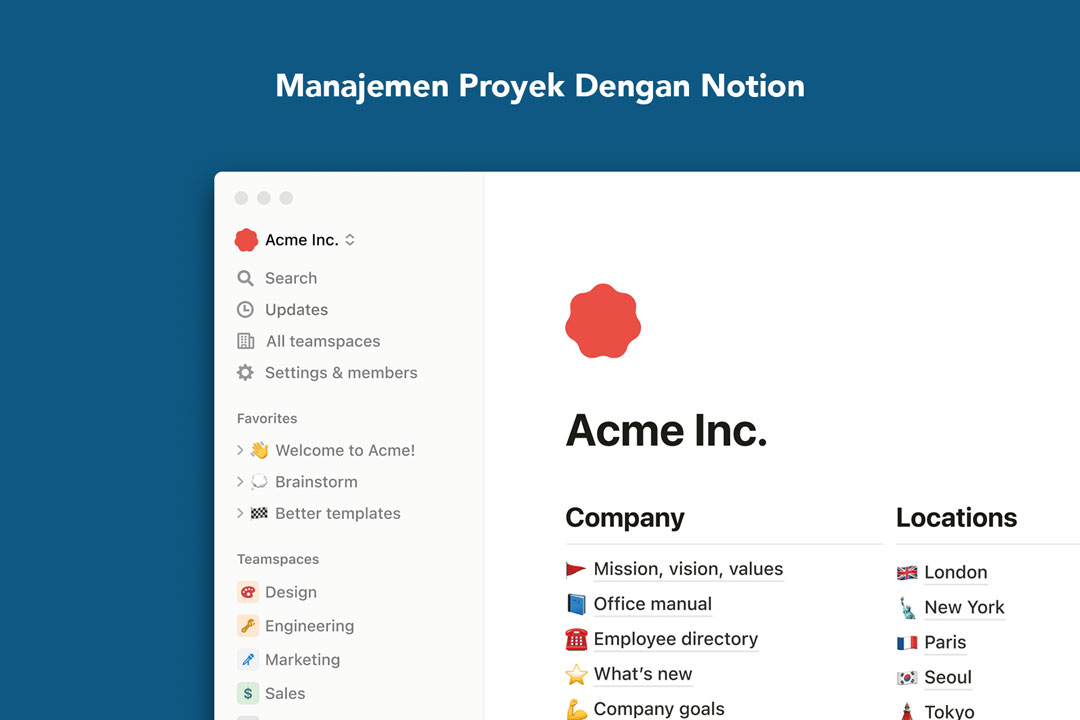The width and height of the screenshot is (1080, 720).
Task: Click the Marketing pen icon
Action: click(248, 659)
